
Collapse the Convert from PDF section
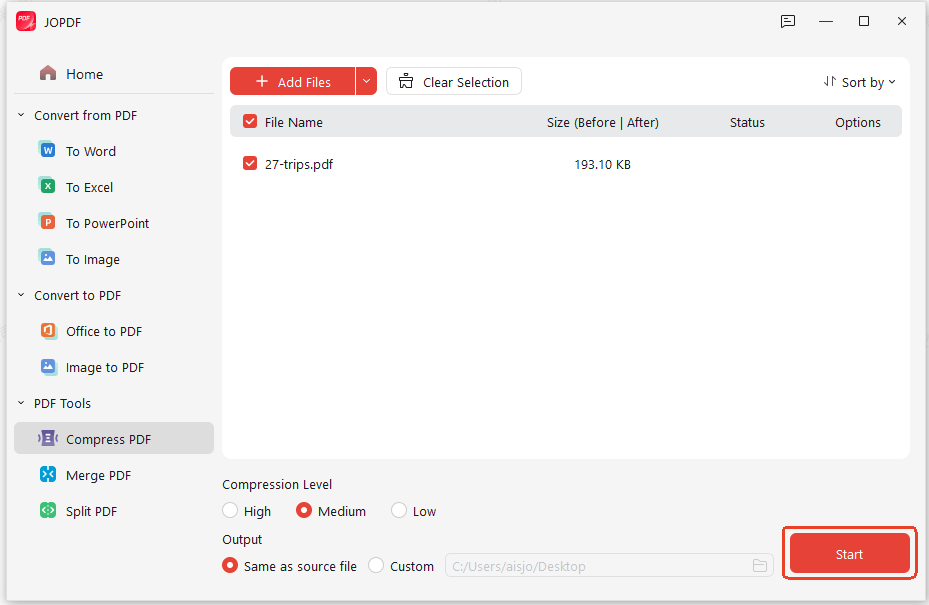point(21,115)
